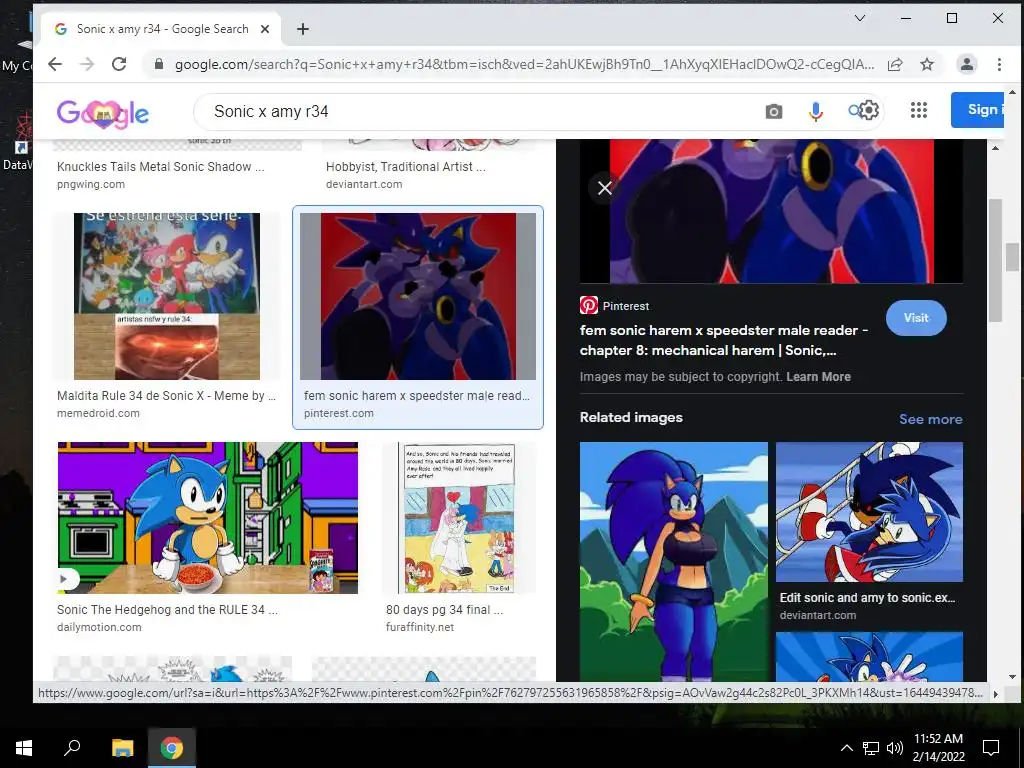Image resolution: width=1024 pixels, height=768 pixels.
Task: Go back using the browser back arrow
Action: [x=55, y=64]
